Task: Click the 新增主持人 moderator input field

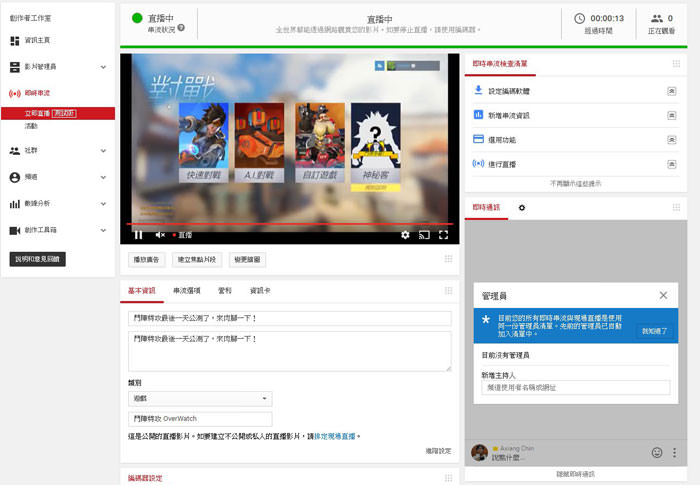Action: pyautogui.click(x=575, y=388)
